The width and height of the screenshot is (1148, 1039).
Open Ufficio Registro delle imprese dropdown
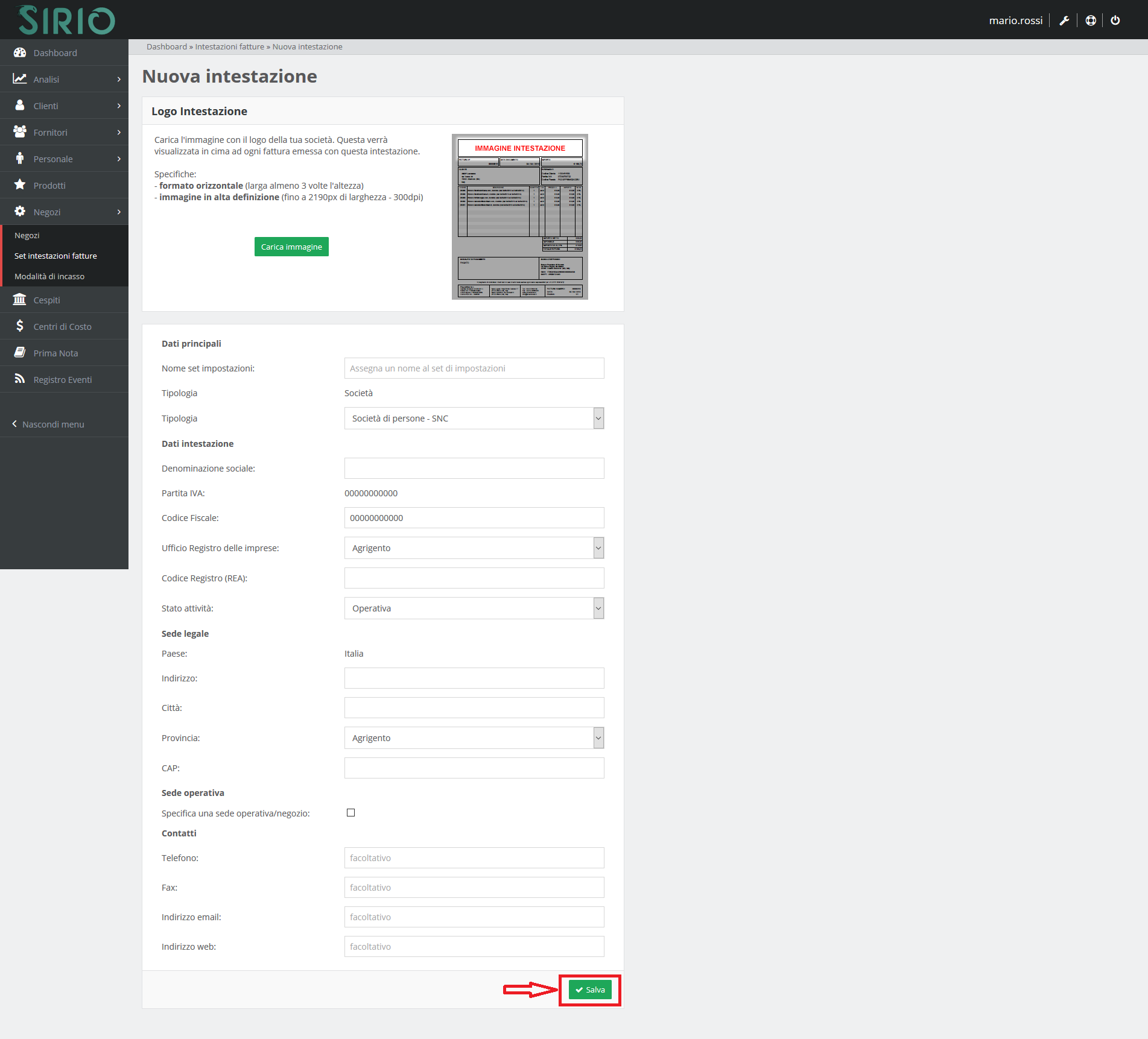tap(474, 548)
